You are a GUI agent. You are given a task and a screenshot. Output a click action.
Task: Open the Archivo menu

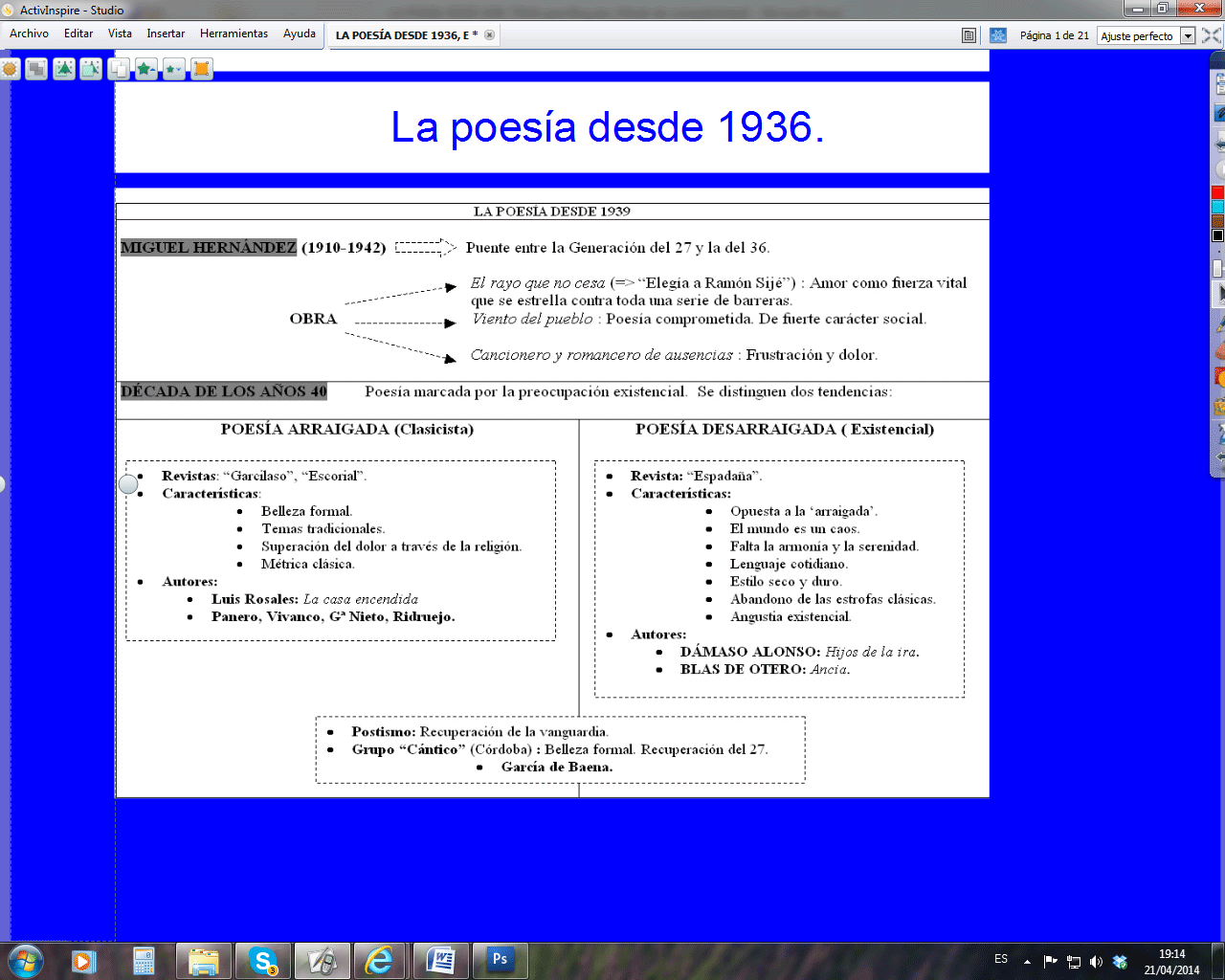29,33
